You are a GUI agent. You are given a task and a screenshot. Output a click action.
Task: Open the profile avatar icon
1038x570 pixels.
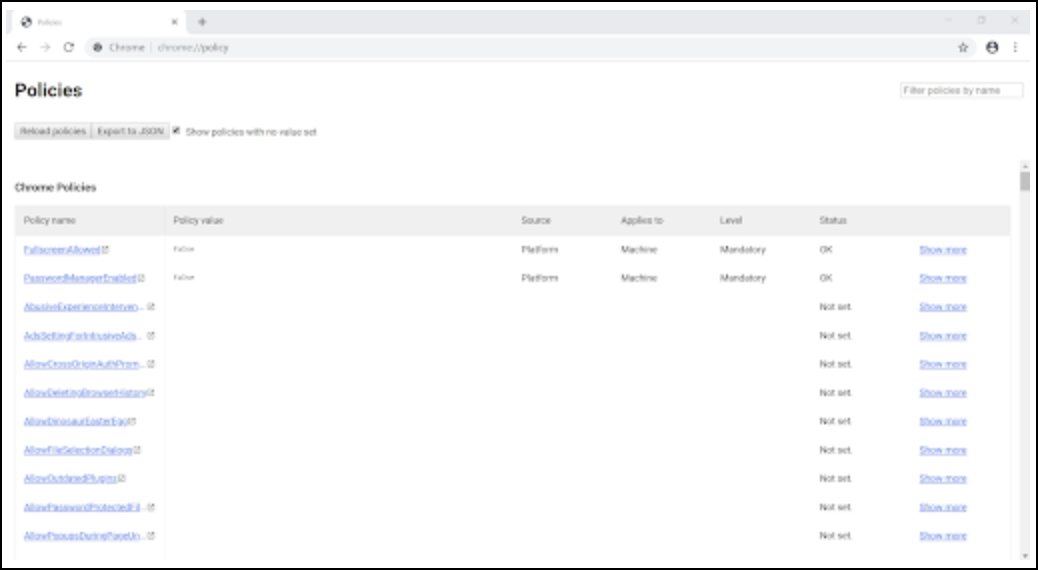992,47
